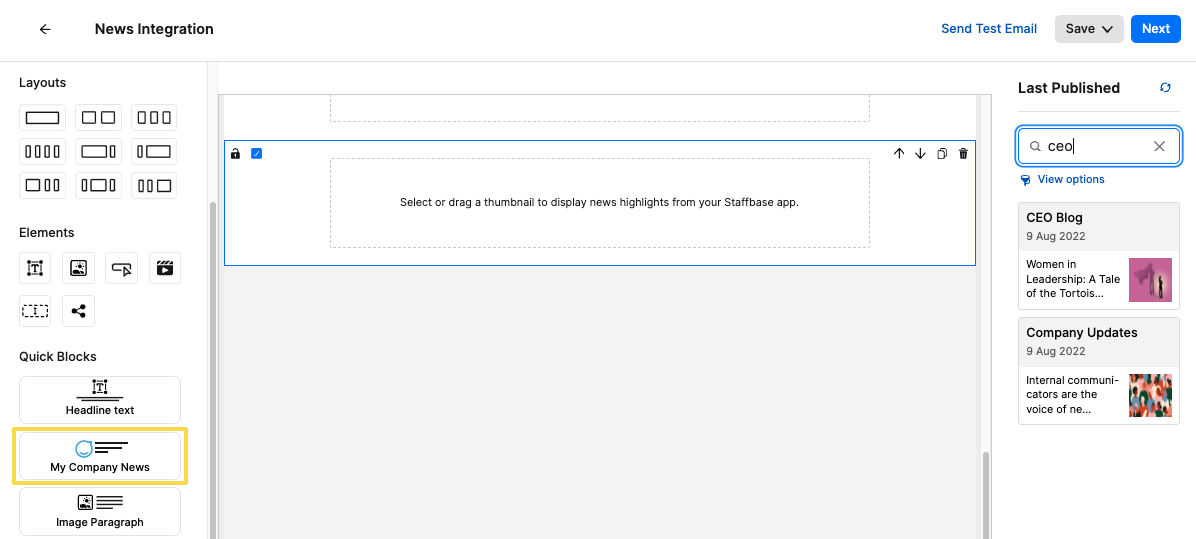The height and width of the screenshot is (539, 1196).
Task: Add a social share element
Action: tap(78, 311)
